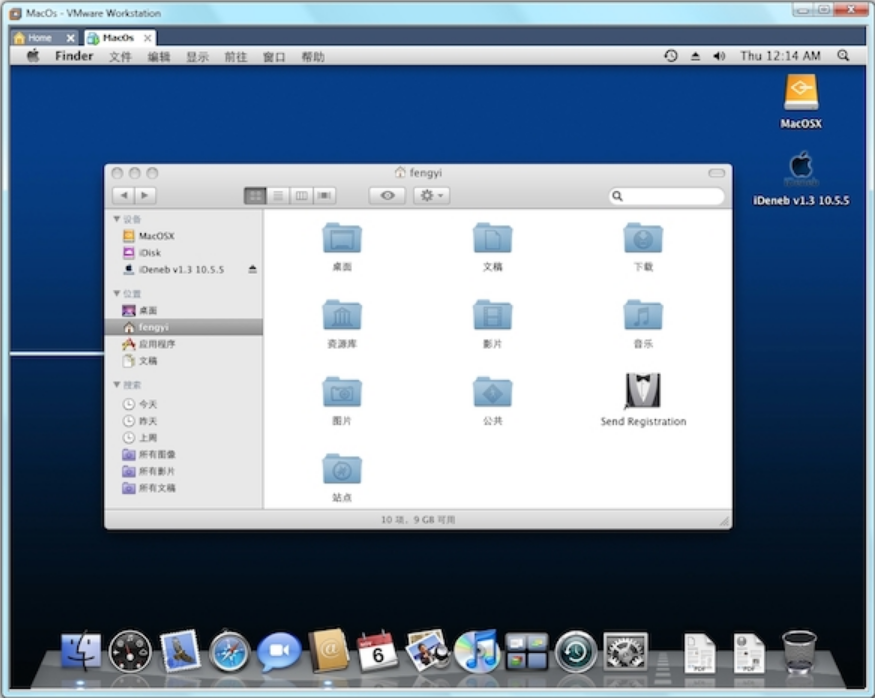Viewport: 875px width, 698px height.
Task: Open the 下载 (Downloads) folder
Action: pyautogui.click(x=642, y=239)
